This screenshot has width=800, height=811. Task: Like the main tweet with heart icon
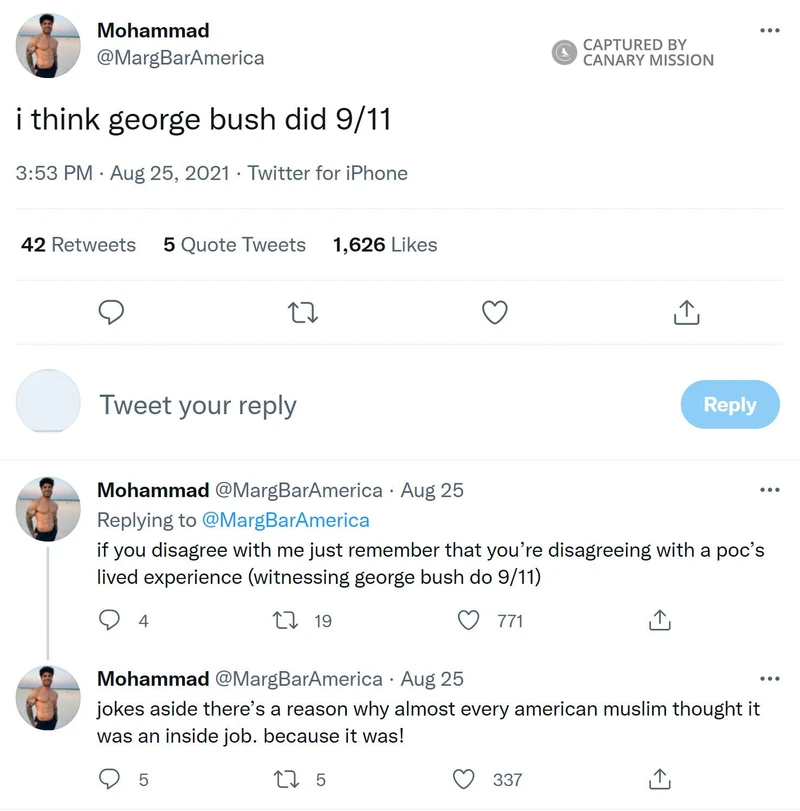coord(494,313)
